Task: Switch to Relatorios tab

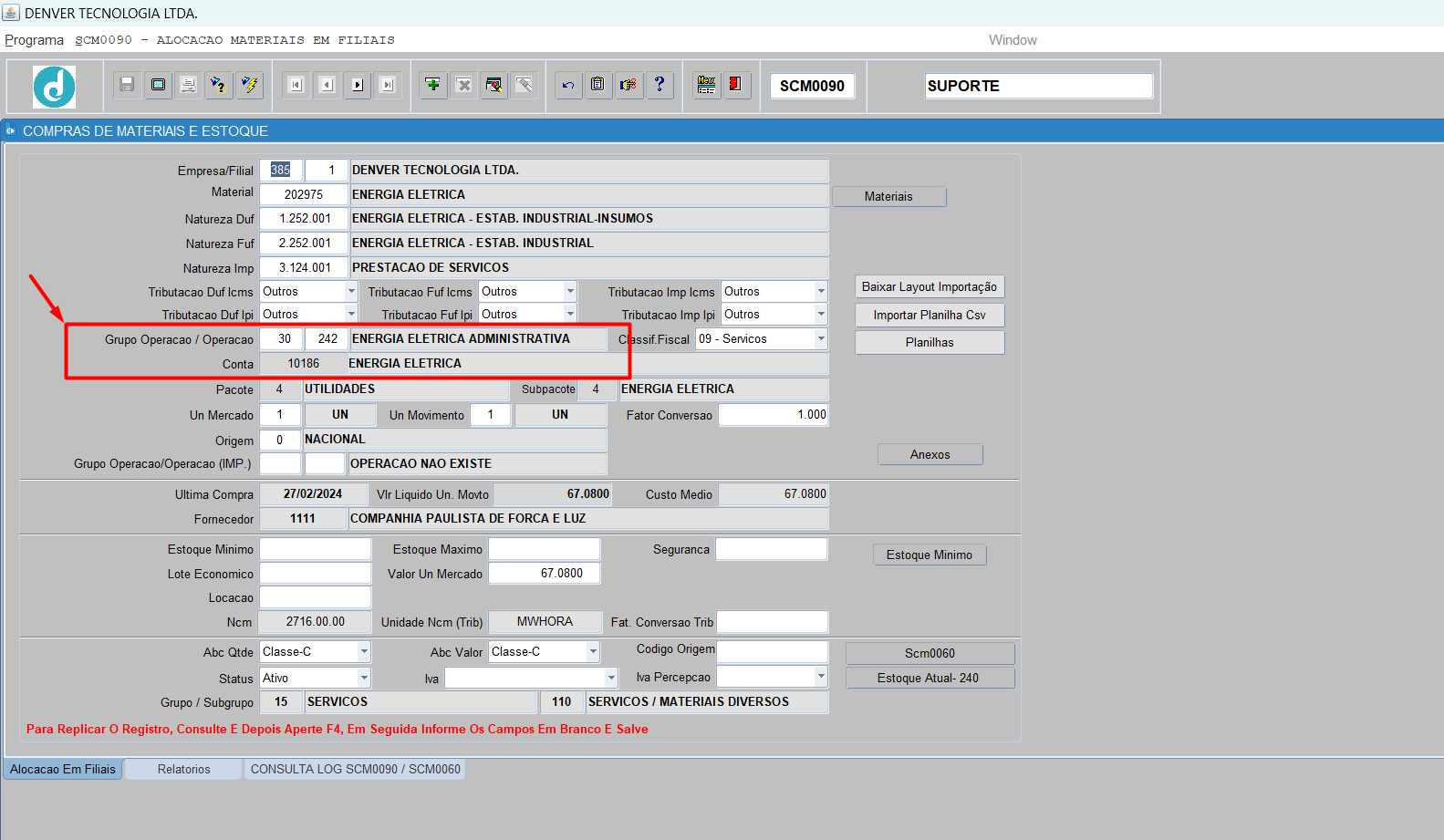Action: (183, 769)
